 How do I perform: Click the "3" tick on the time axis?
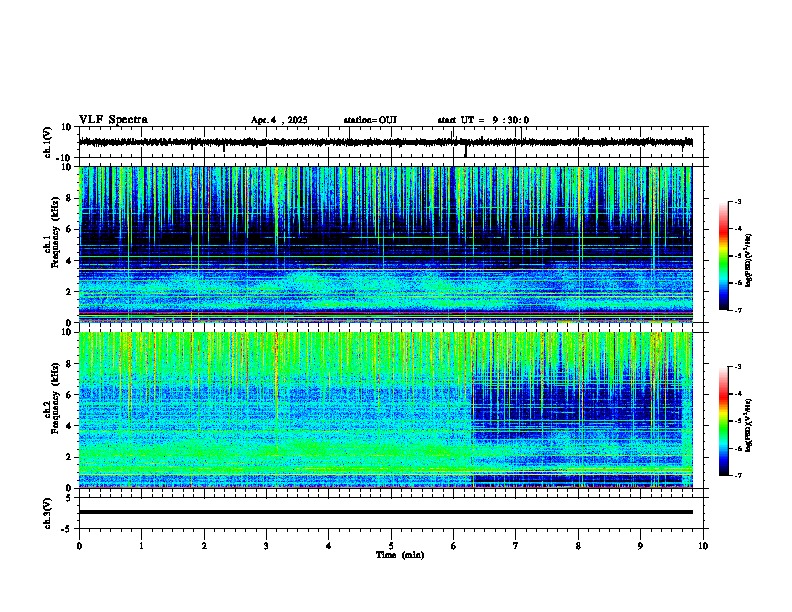266,546
